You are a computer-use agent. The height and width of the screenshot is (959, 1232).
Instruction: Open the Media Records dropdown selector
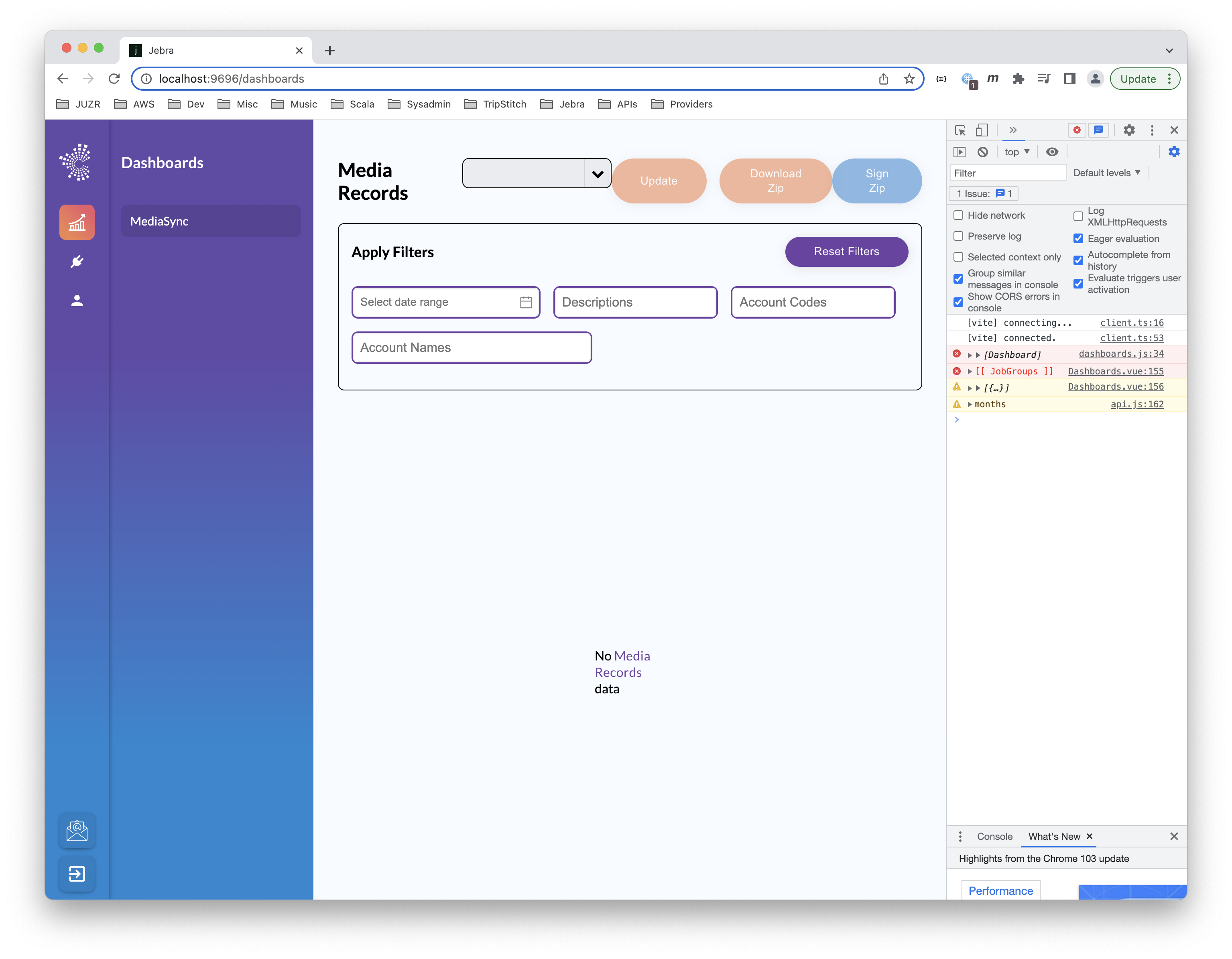537,174
